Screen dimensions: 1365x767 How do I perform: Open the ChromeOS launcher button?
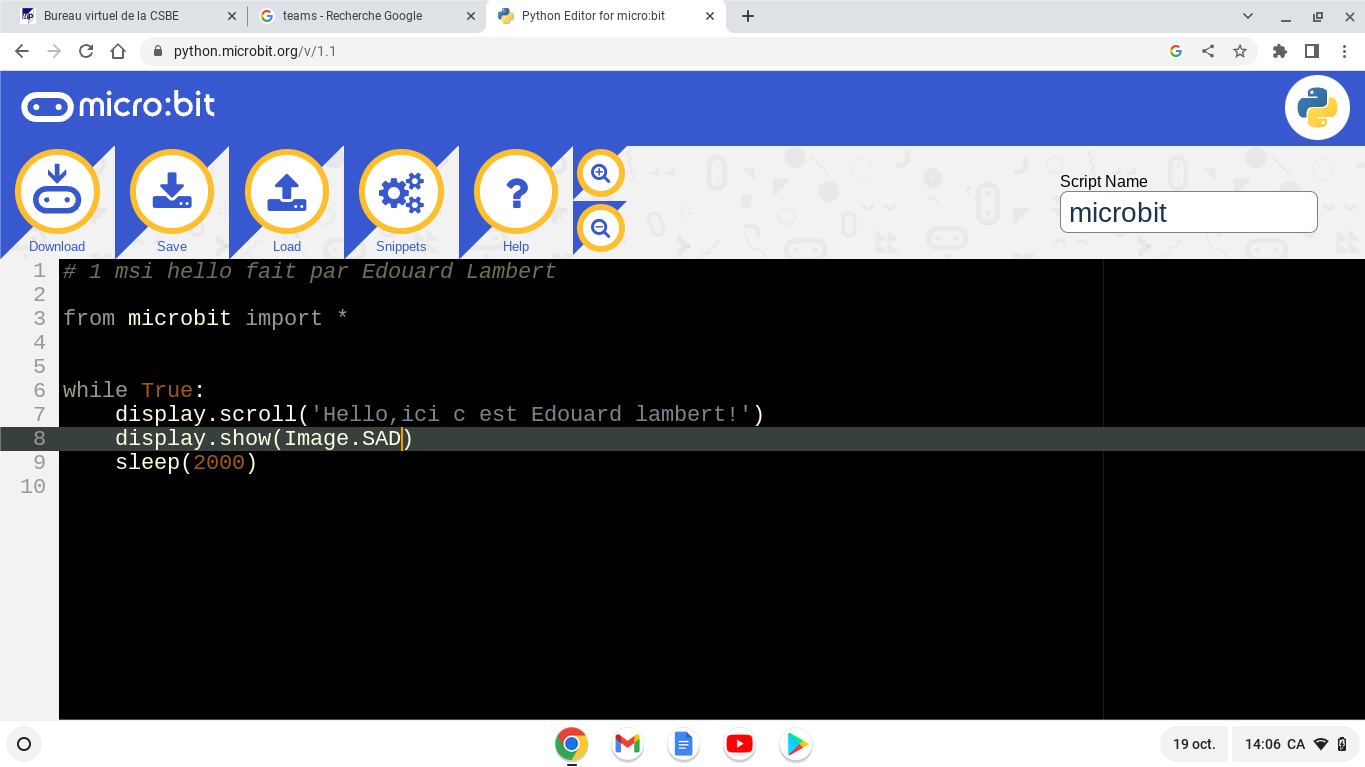[24, 744]
